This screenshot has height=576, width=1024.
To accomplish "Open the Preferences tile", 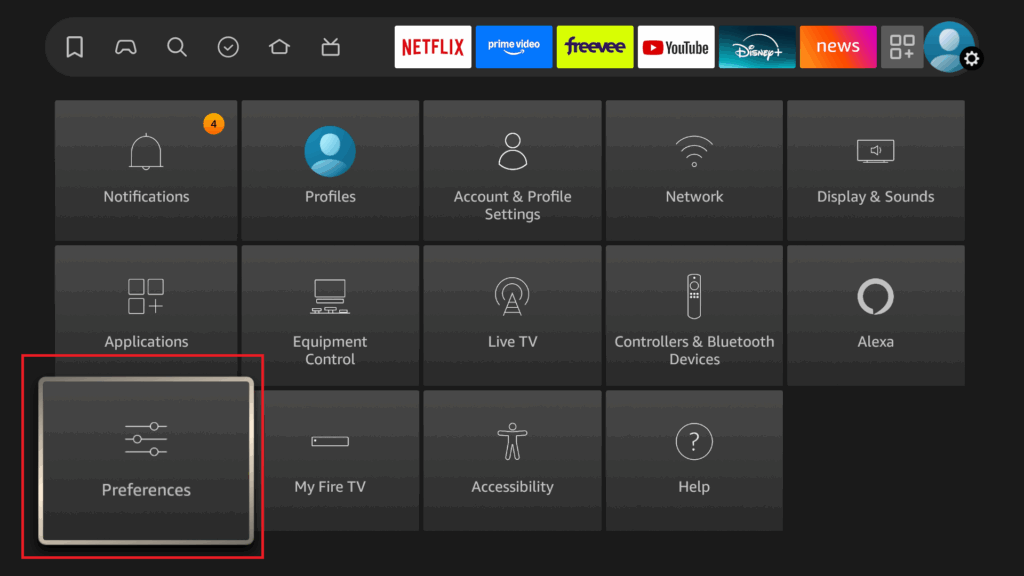I will pos(146,460).
